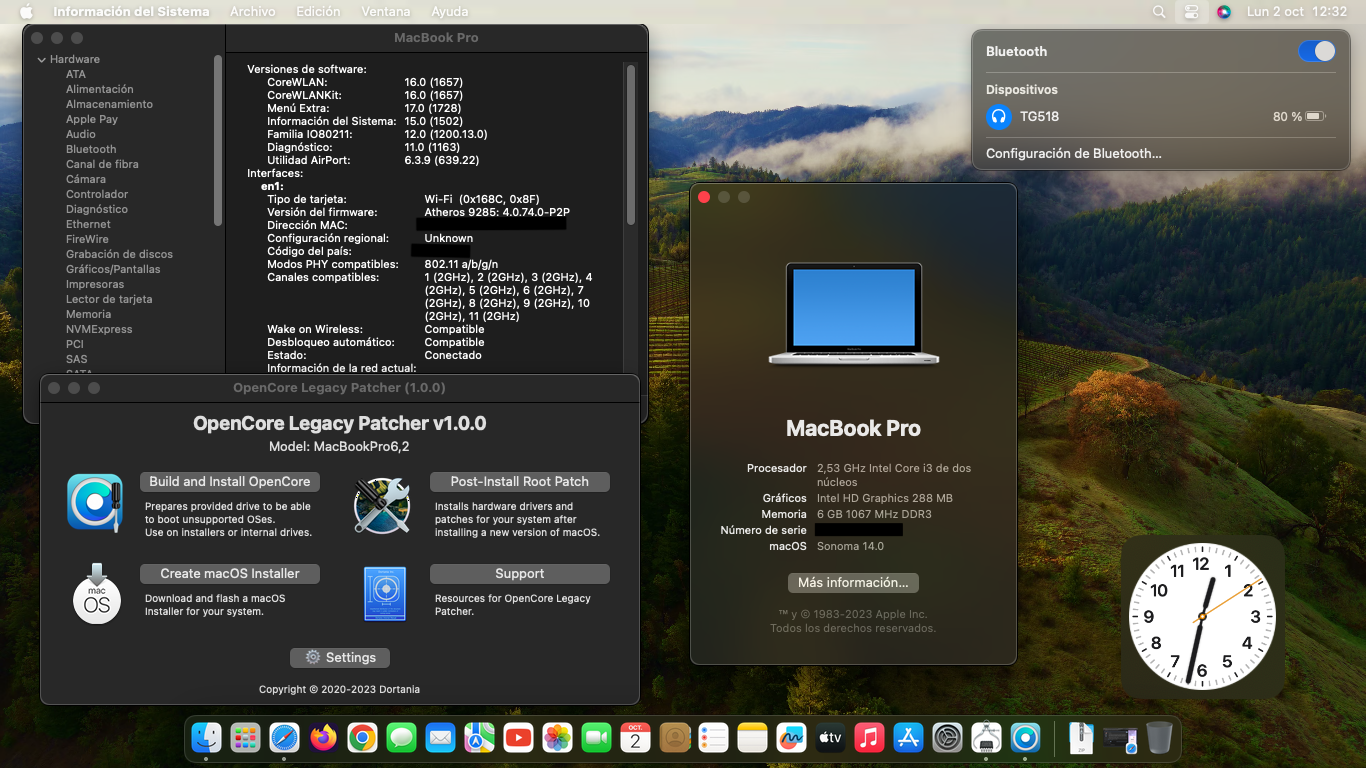Open Control Center from the menu bar
The height and width of the screenshot is (768, 1366).
(1191, 12)
